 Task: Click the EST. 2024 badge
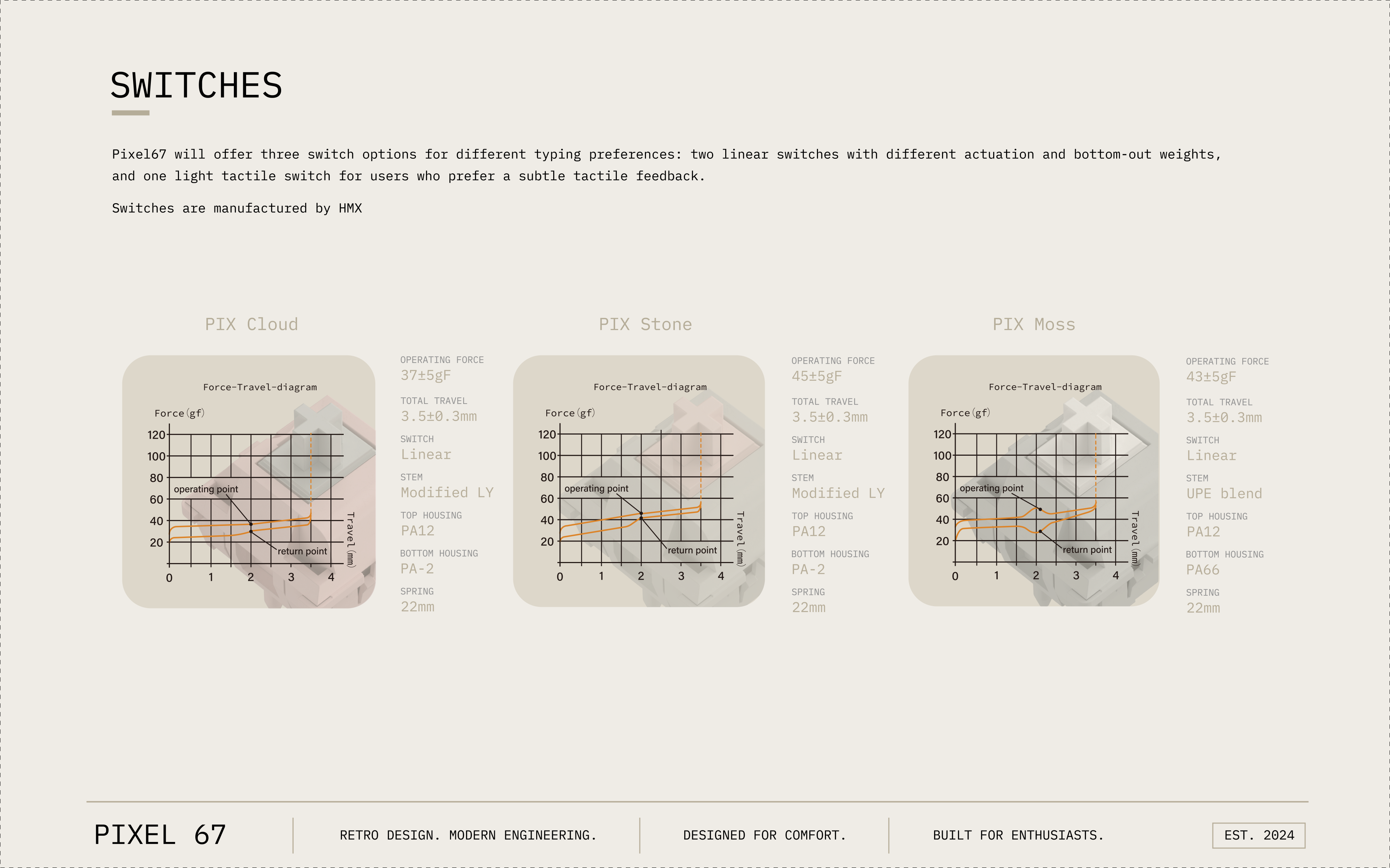coord(1258,835)
